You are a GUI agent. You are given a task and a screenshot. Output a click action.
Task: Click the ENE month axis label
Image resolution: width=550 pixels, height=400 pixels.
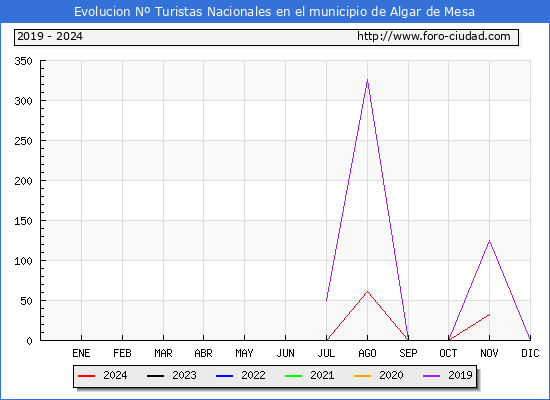point(81,353)
